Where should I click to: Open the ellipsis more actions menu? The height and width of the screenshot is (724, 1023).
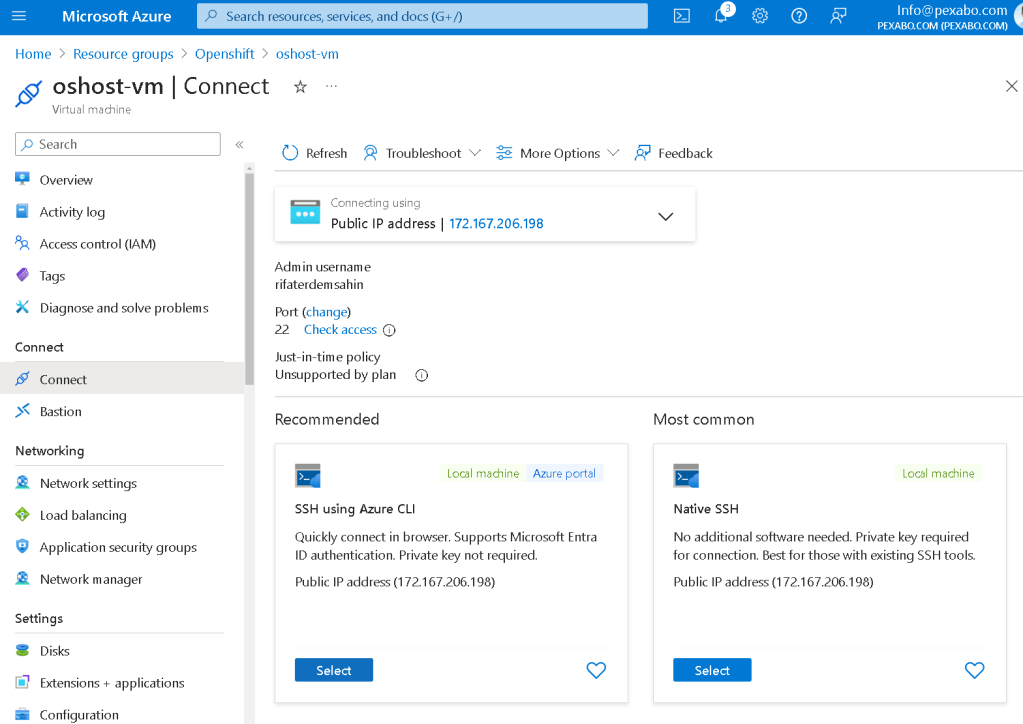click(331, 86)
